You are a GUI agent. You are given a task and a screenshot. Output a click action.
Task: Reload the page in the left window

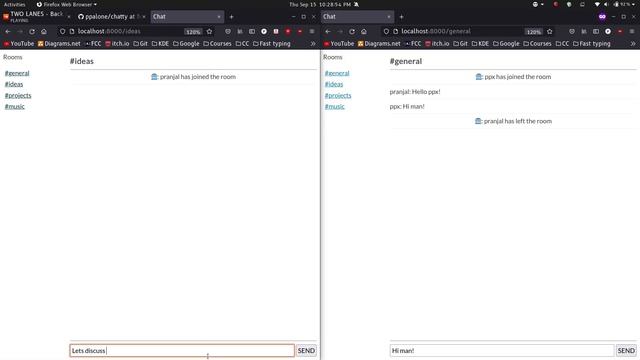click(x=32, y=31)
